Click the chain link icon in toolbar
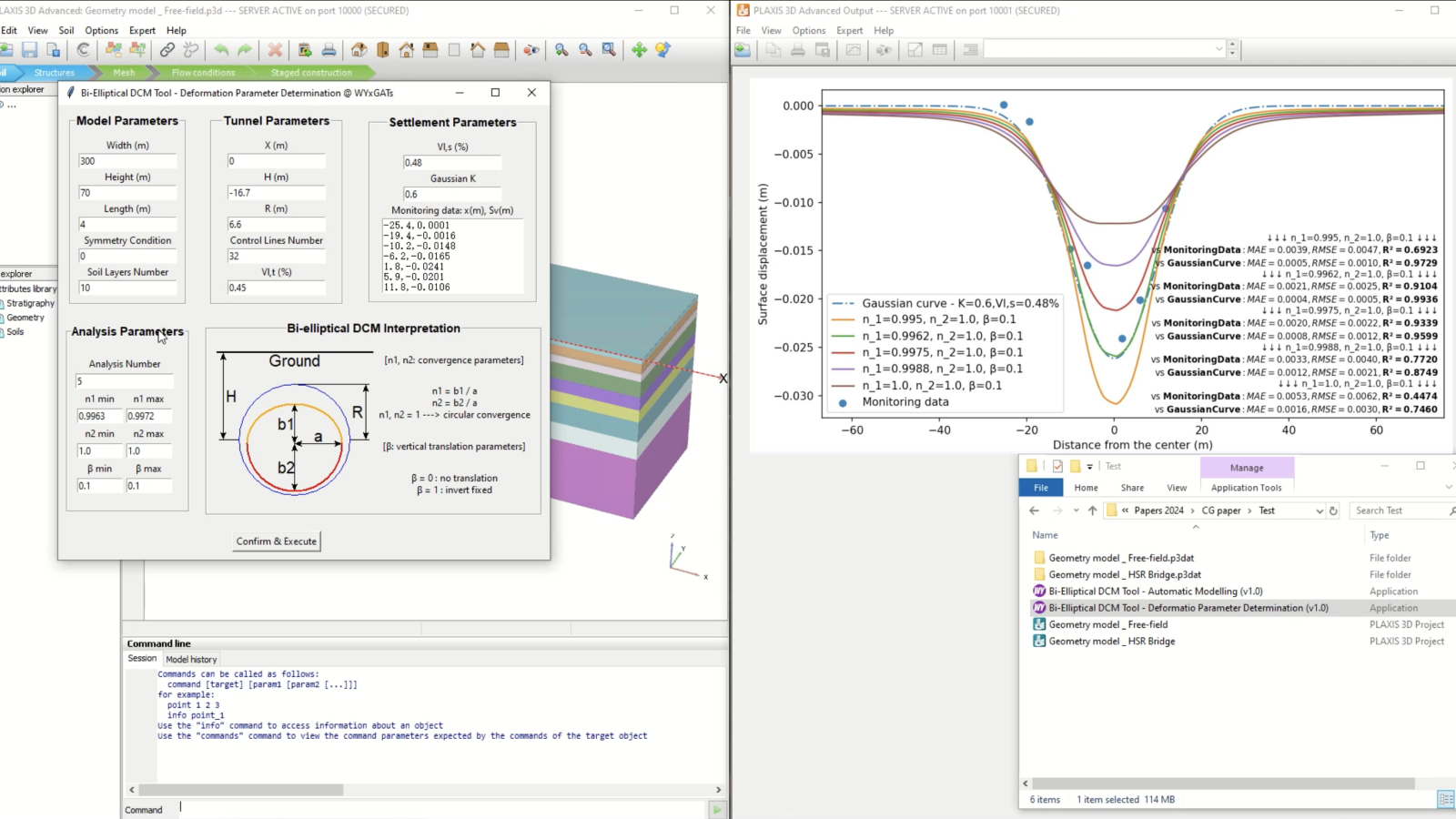Viewport: 1456px width, 819px height. (167, 50)
